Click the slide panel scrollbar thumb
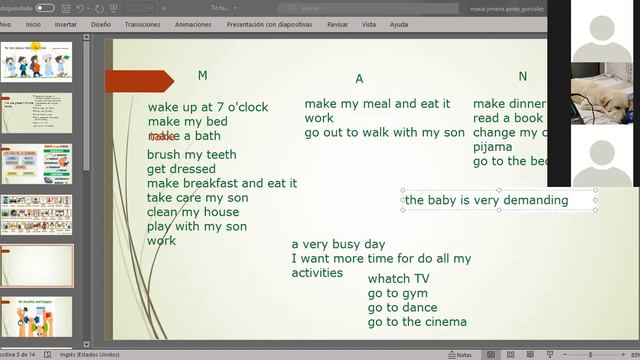 (86, 106)
